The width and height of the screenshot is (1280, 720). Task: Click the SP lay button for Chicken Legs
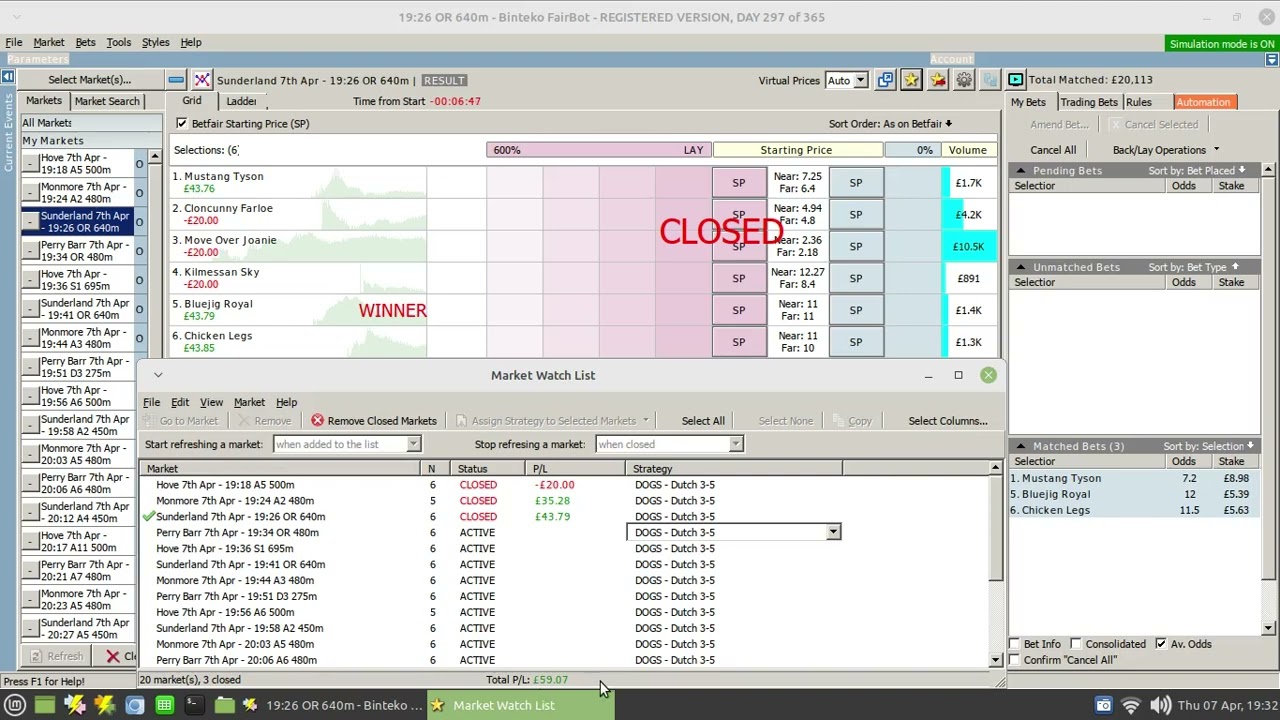tap(738, 342)
